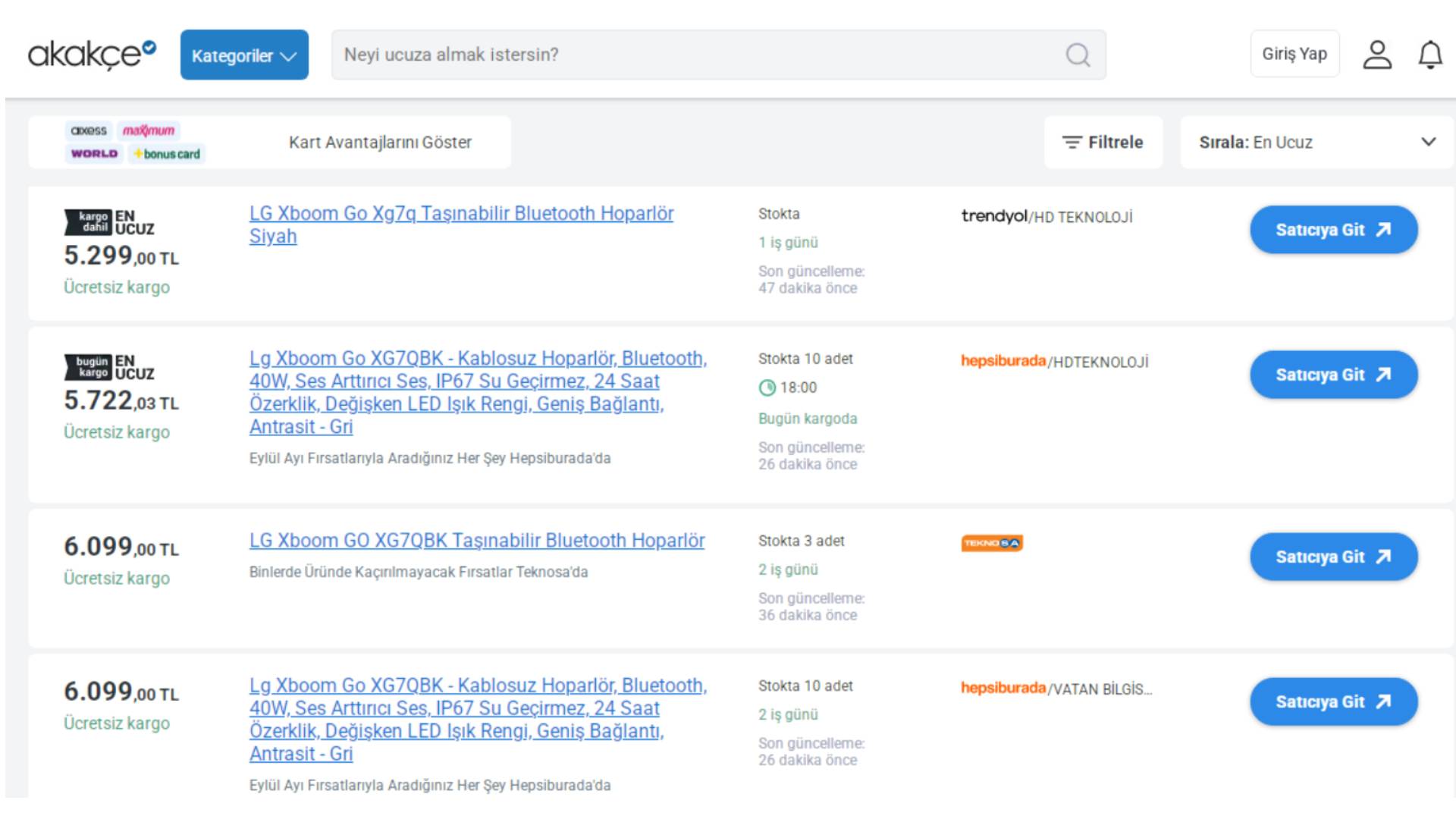The width and height of the screenshot is (1456, 819).
Task: Click the Teknosa store logo
Action: 992,543
